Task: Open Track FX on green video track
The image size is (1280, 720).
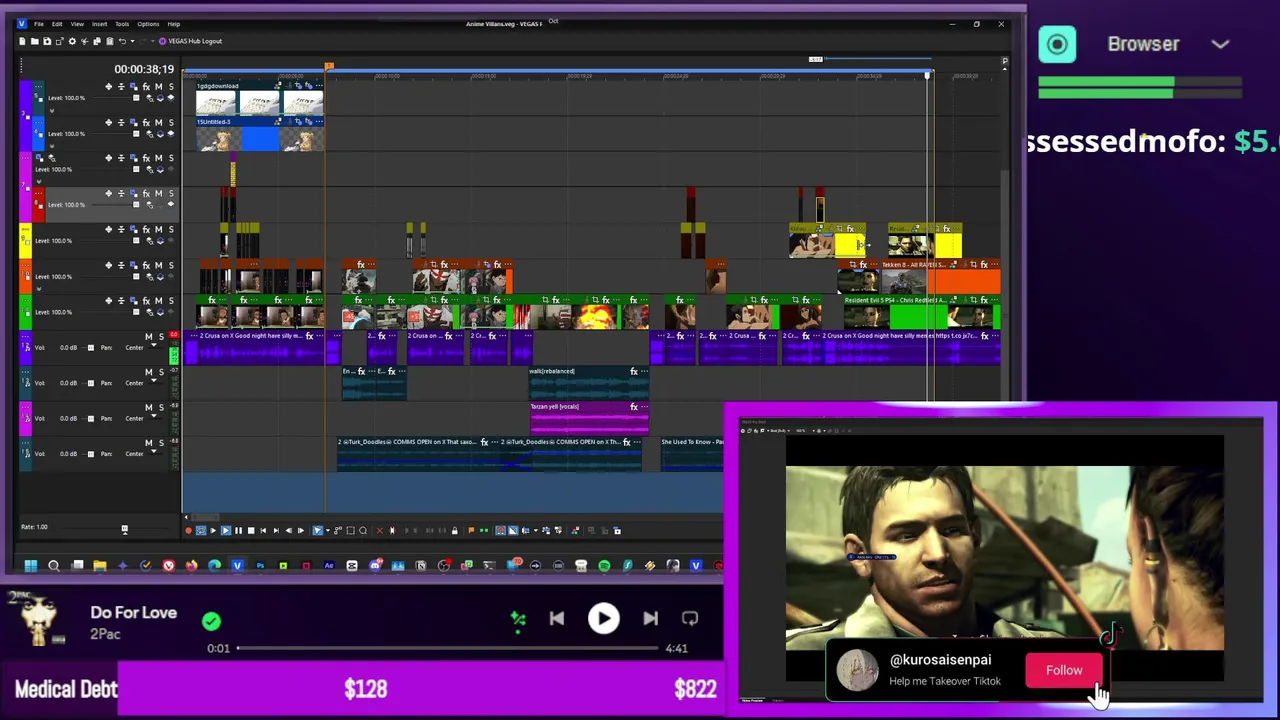Action: [x=146, y=300]
